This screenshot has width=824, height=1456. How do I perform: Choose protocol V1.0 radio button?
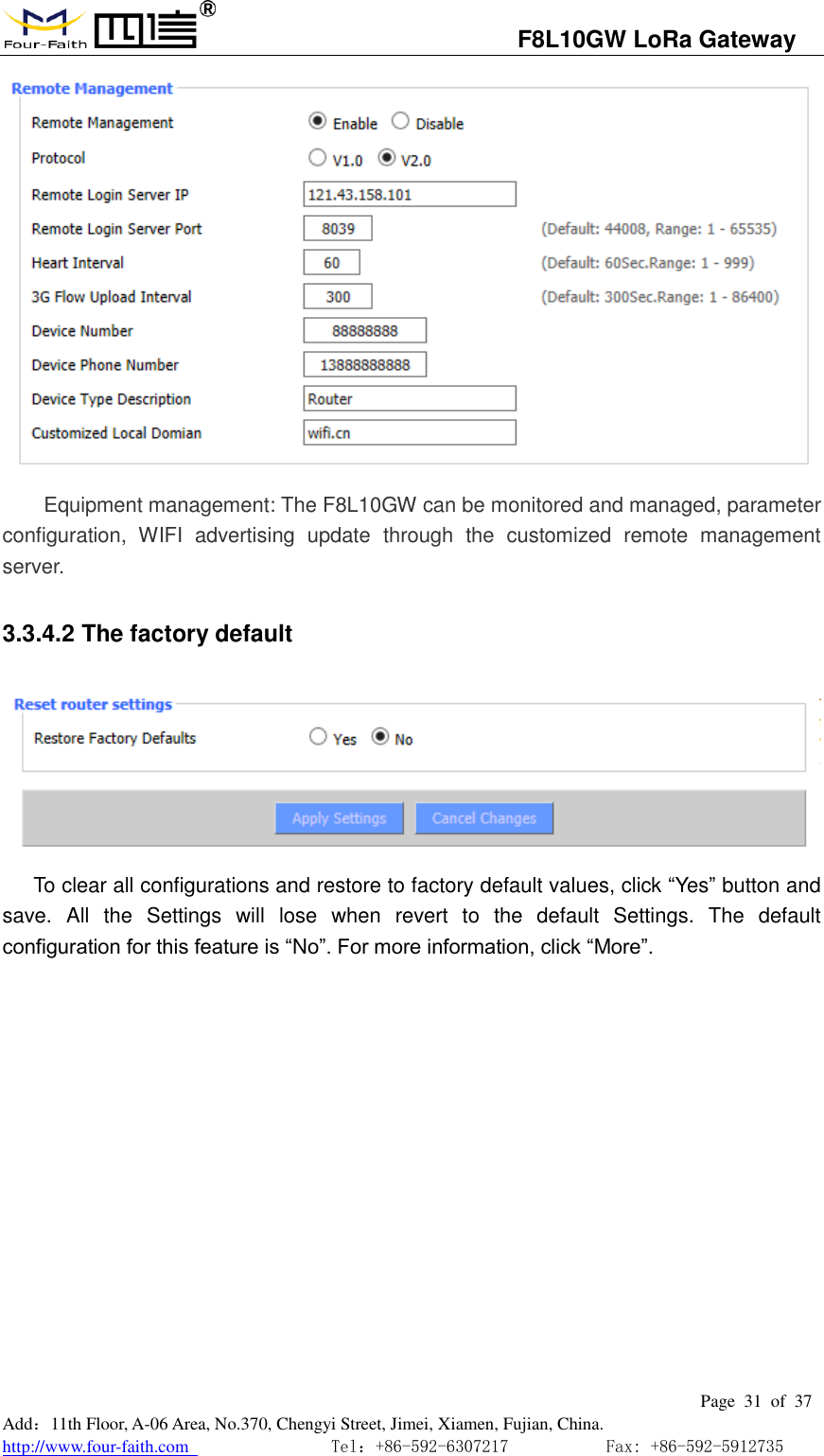318,157
